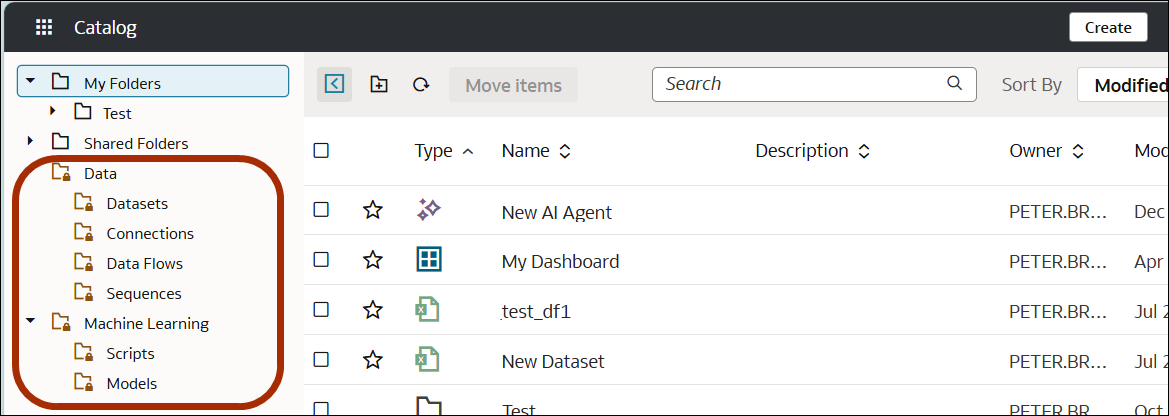Select the New Dataset row checkbox
1169x416 pixels.
(x=321, y=359)
